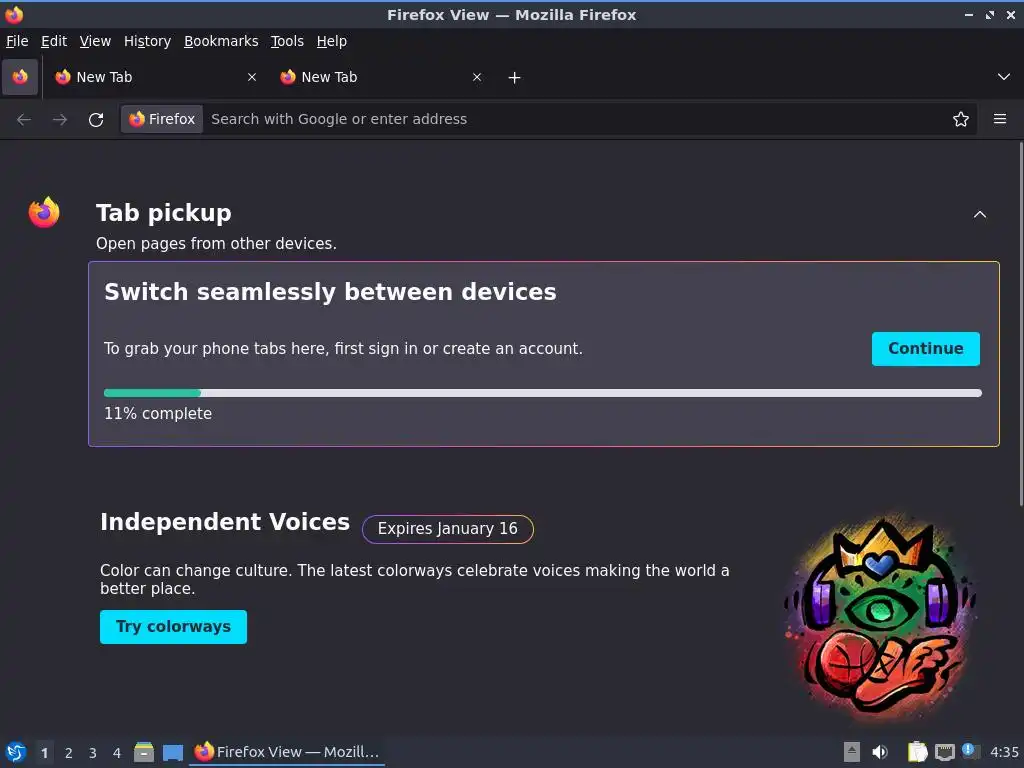
Task: Switch to the second New Tab
Action: [381, 77]
